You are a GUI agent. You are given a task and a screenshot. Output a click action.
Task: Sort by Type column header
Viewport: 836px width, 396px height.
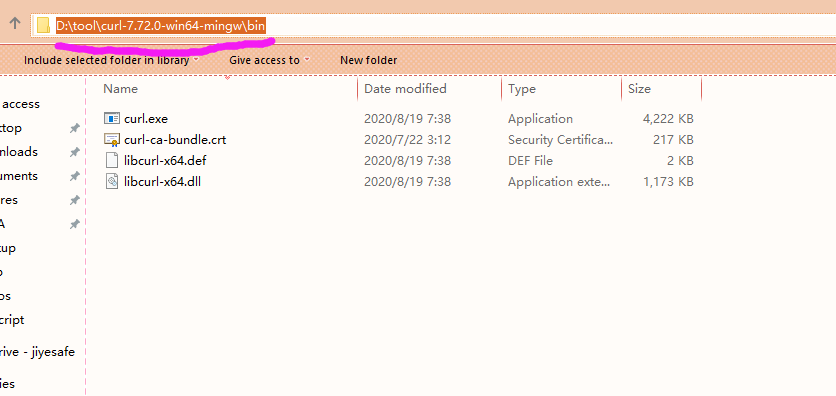tap(522, 89)
